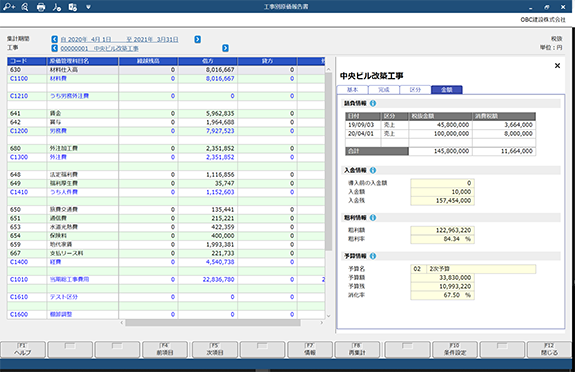Click the Excel export toolbar icon

point(73,7)
